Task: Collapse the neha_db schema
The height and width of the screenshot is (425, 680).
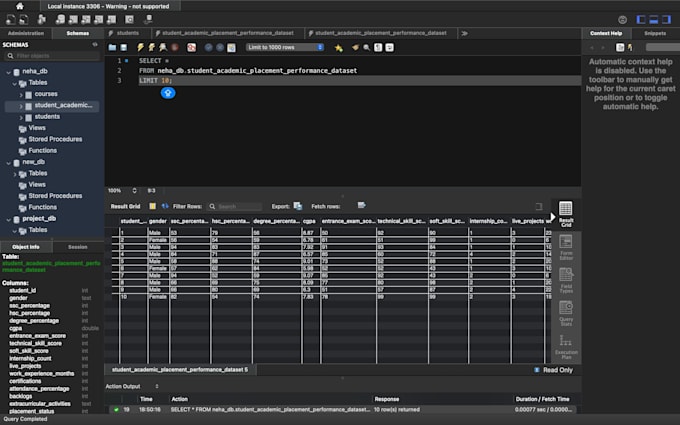Action: click(x=8, y=72)
